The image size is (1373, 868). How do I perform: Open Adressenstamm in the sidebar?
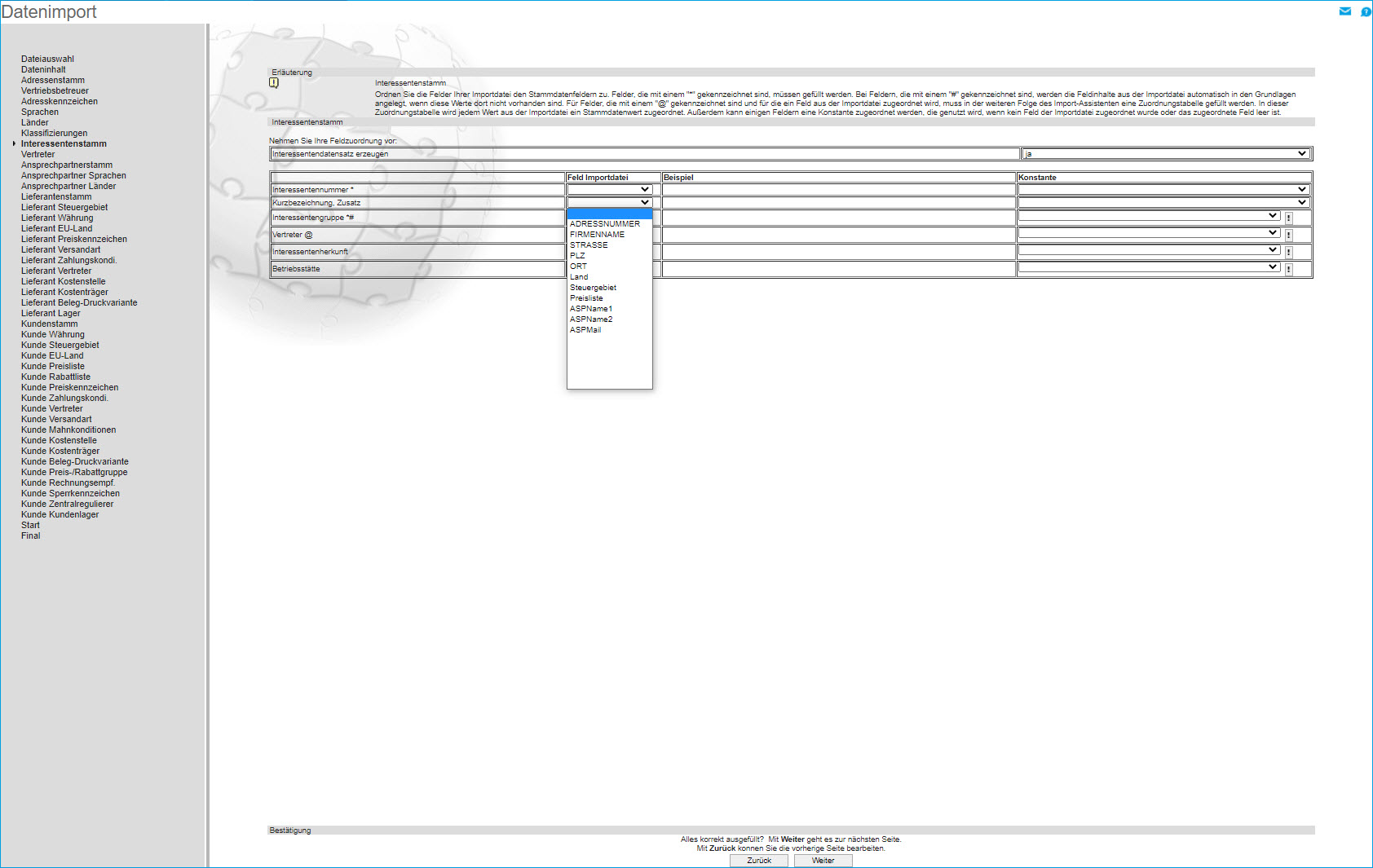(x=53, y=80)
